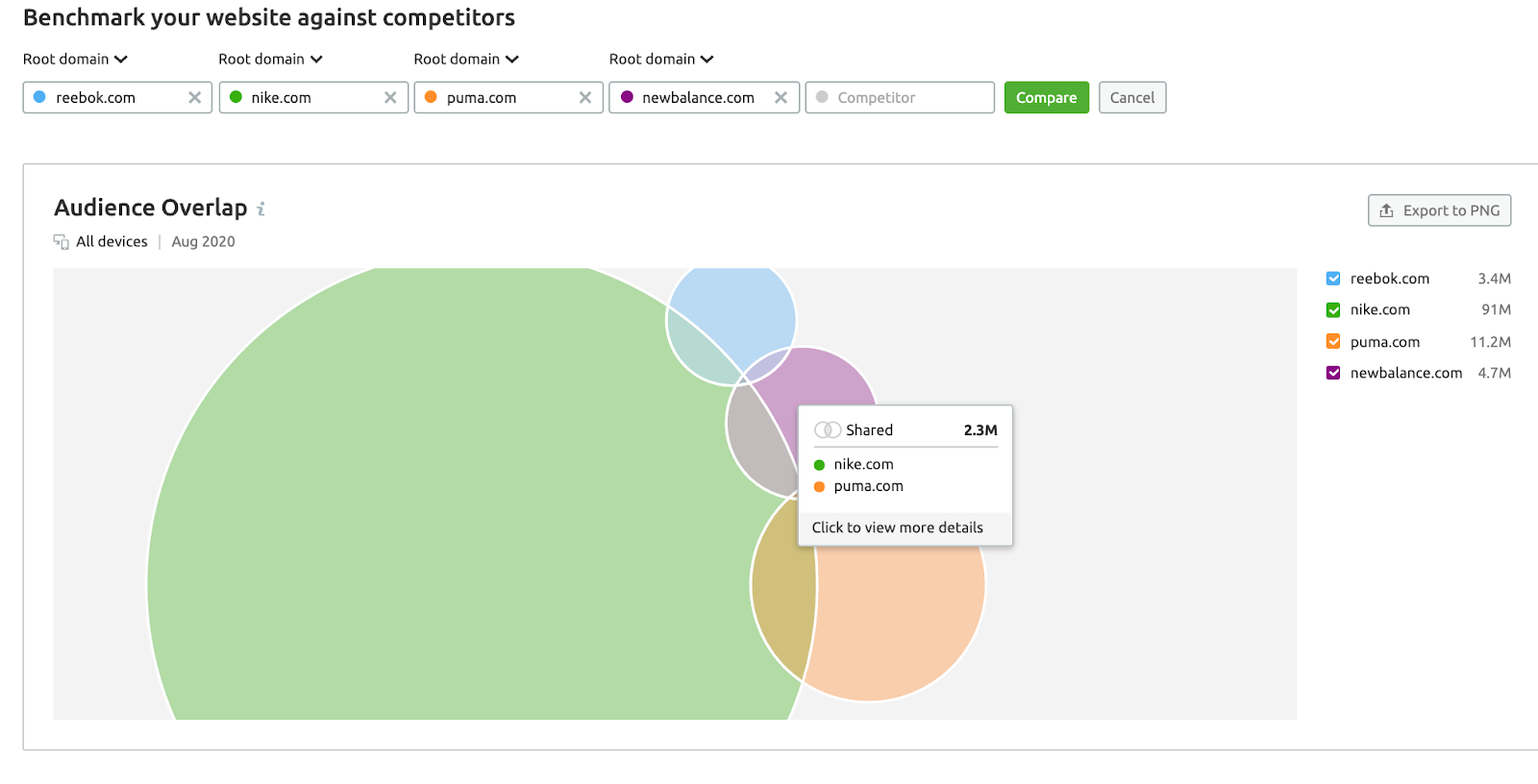Screen dimensions: 1538x784
Task: Focus the empty Competitor input field
Action: point(900,97)
